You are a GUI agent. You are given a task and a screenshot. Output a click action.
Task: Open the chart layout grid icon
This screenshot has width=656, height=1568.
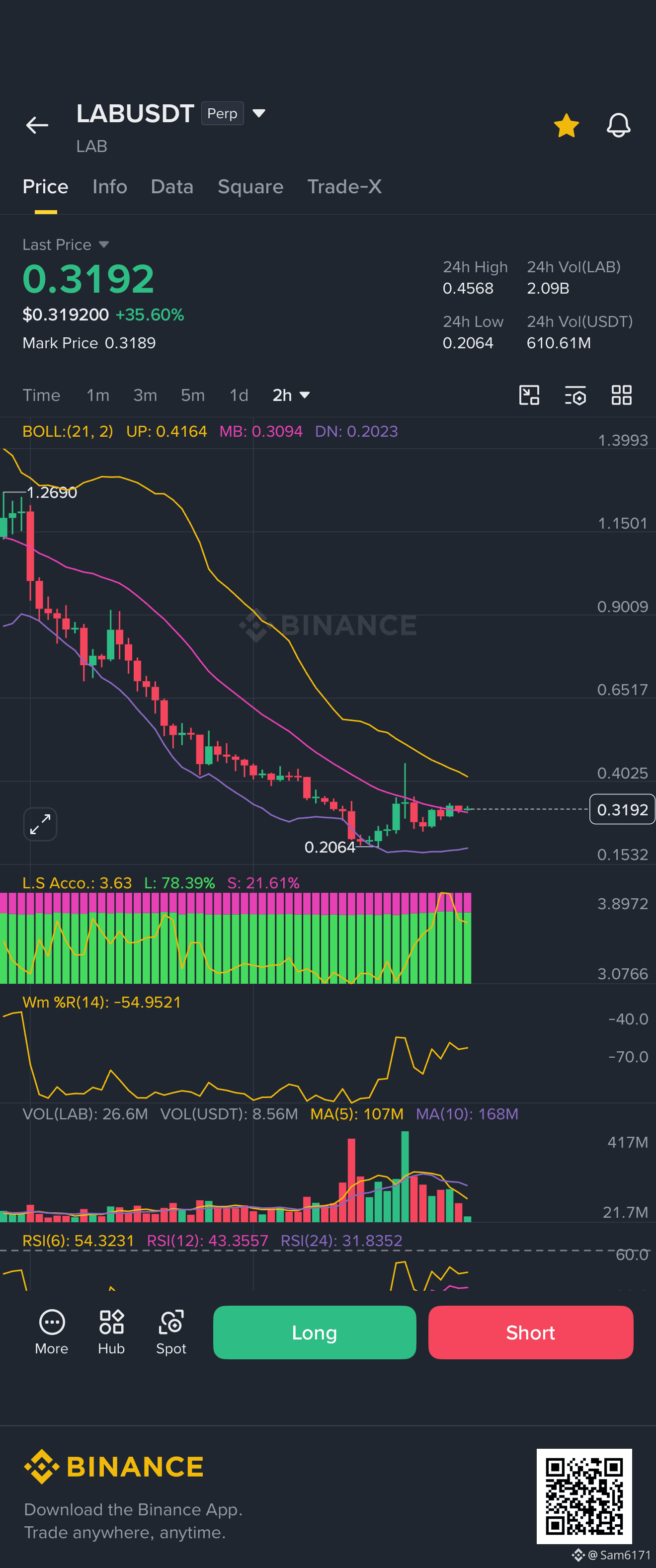[621, 395]
